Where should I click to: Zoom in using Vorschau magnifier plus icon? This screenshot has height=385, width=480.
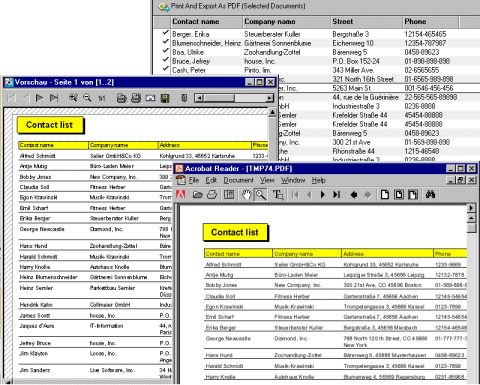pos(73,98)
